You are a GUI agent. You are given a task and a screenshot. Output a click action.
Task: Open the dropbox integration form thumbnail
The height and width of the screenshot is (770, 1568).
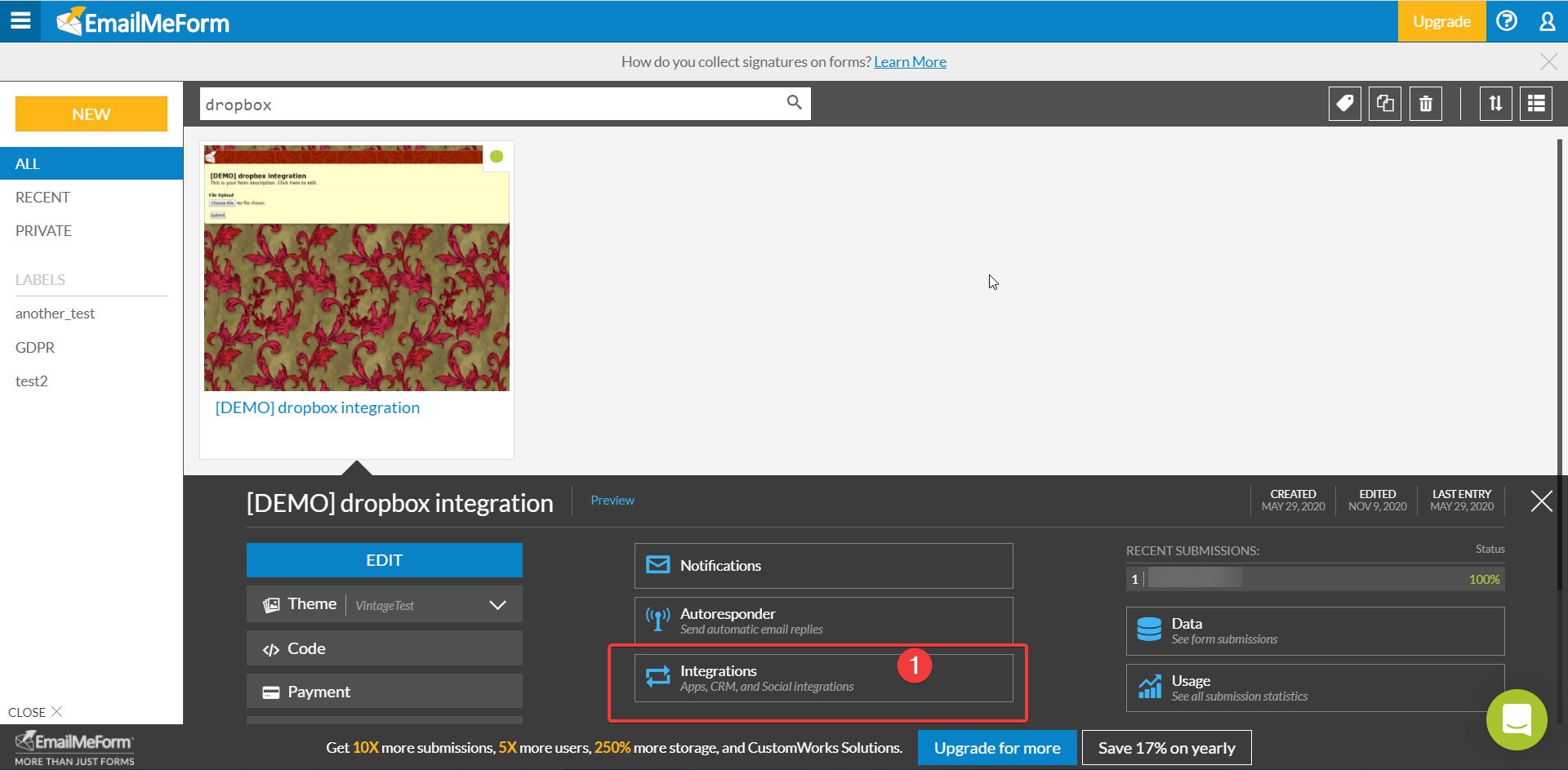tap(357, 268)
